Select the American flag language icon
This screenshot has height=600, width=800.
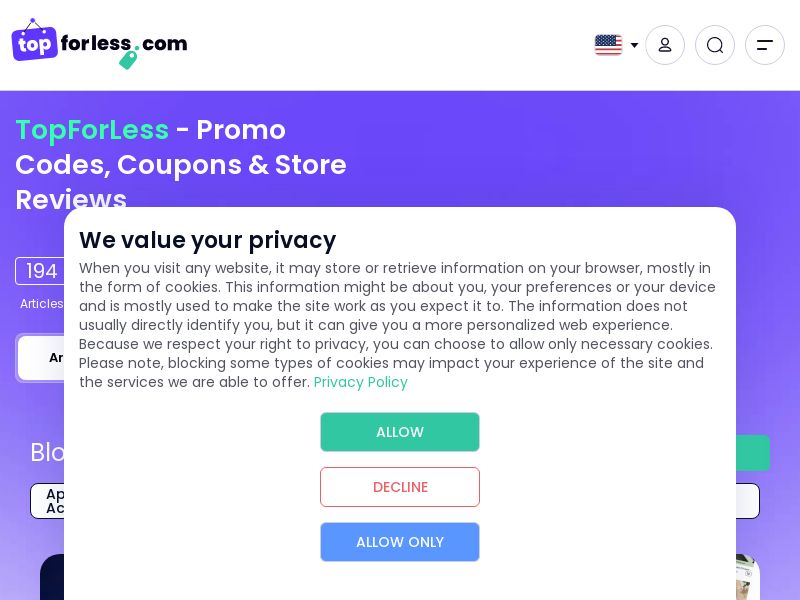tap(608, 44)
